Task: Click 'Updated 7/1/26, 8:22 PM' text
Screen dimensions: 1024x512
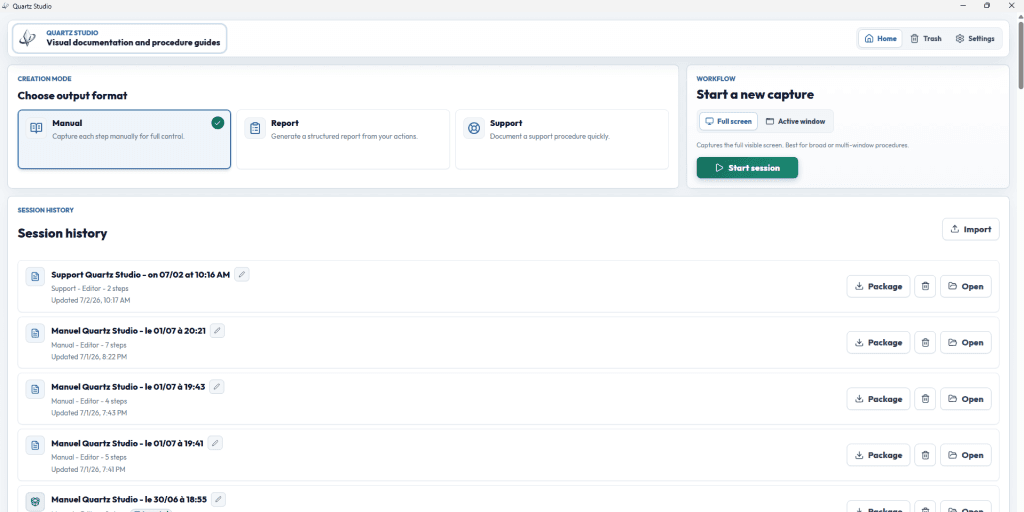Action: click(89, 357)
